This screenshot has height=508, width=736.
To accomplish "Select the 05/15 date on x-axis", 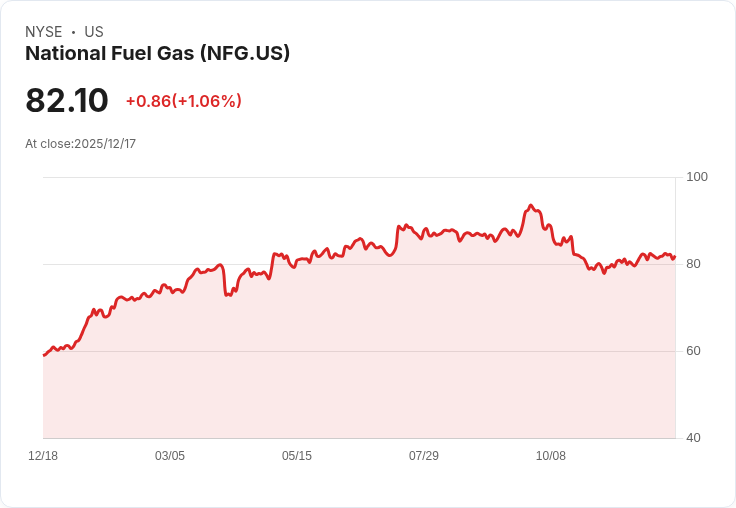I will point(297,456).
